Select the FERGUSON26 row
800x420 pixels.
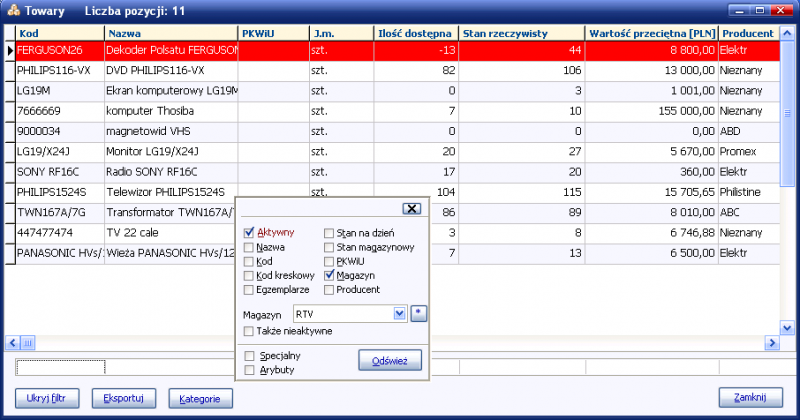[397, 51]
